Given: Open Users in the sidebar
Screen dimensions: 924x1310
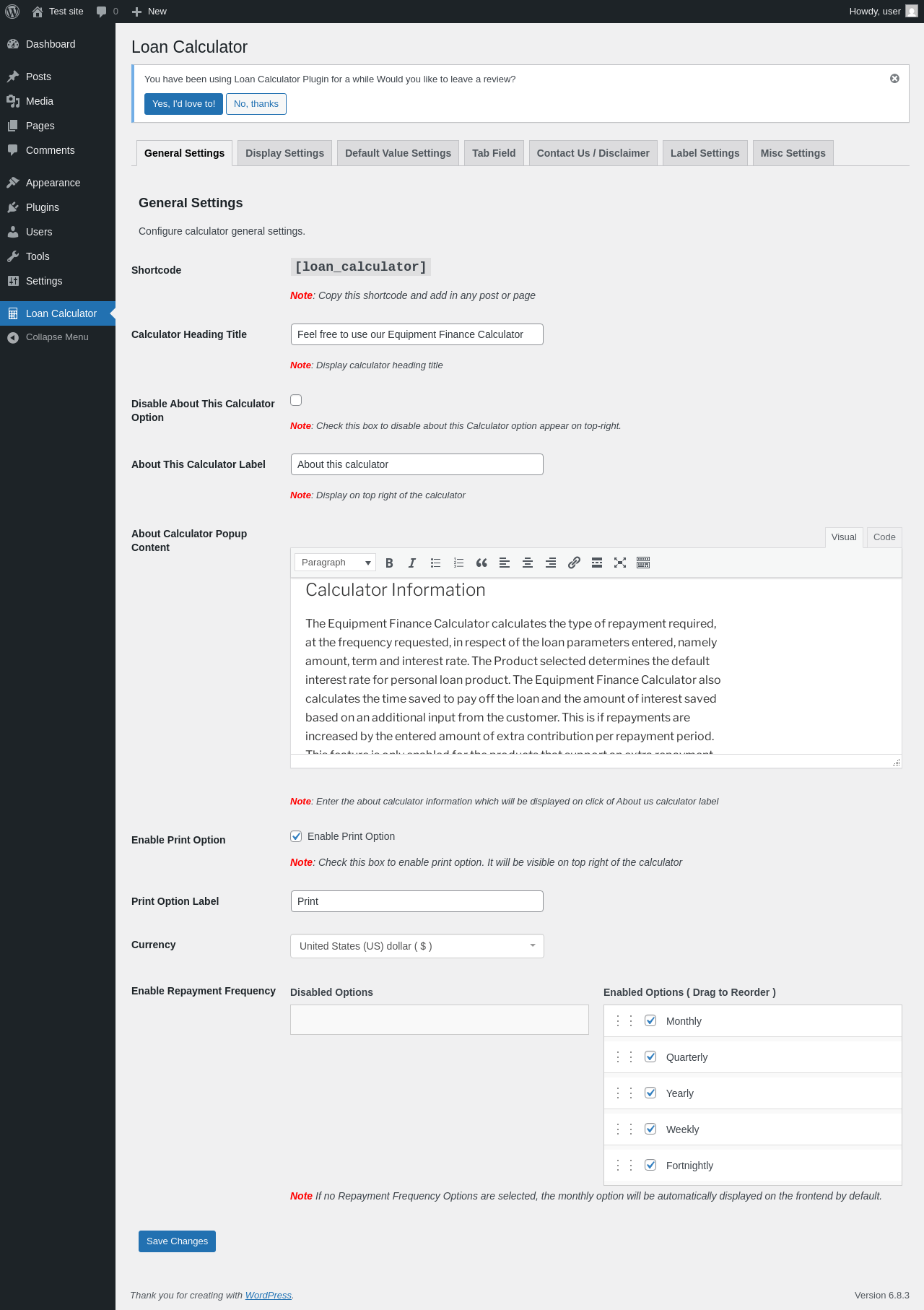Looking at the screenshot, I should tap(58, 232).
